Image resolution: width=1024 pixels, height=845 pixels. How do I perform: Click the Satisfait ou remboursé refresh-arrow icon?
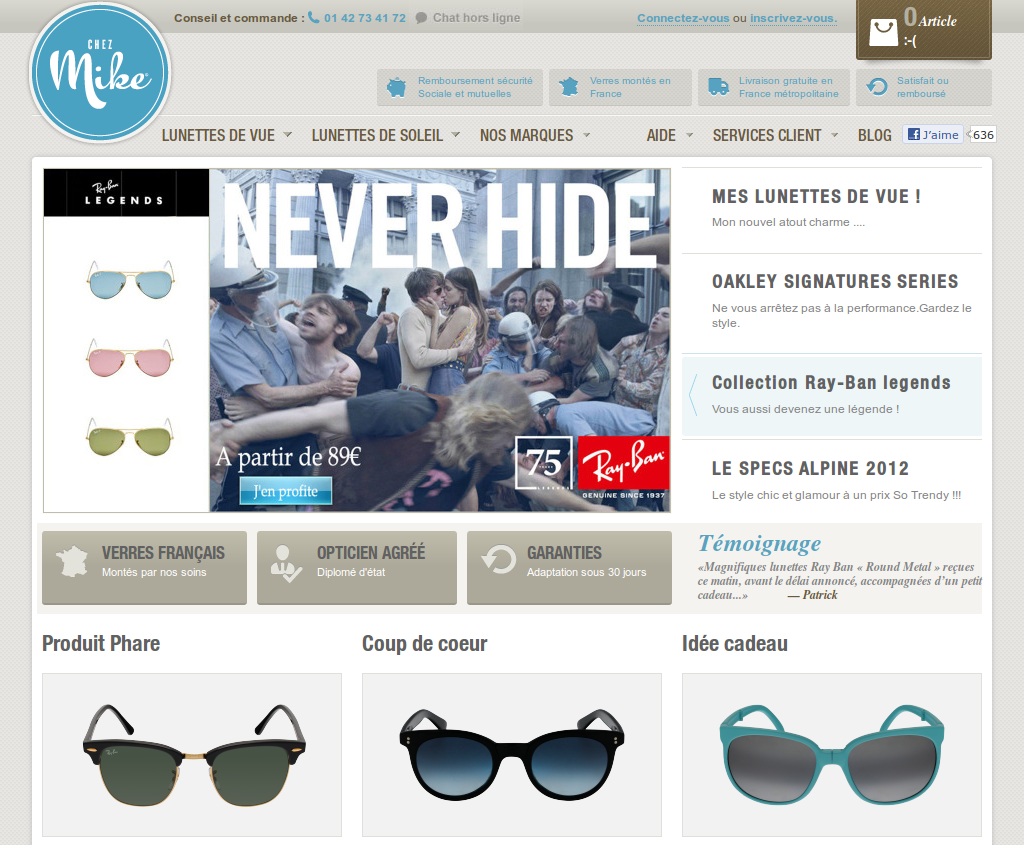(x=877, y=87)
